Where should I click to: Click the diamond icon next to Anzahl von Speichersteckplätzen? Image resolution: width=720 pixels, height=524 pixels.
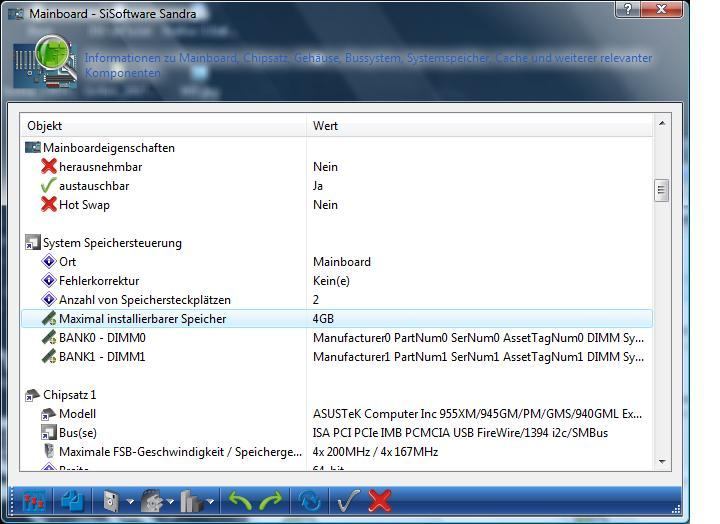tap(49, 299)
